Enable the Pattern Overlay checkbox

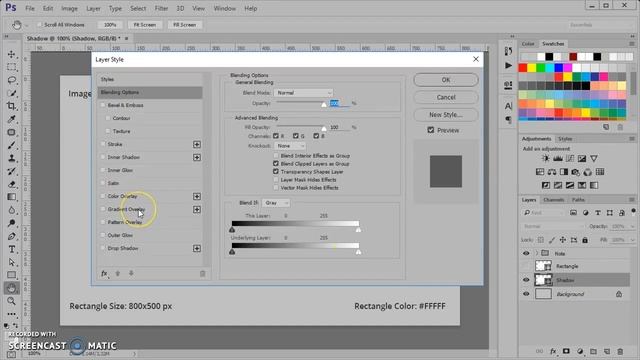pos(103,222)
